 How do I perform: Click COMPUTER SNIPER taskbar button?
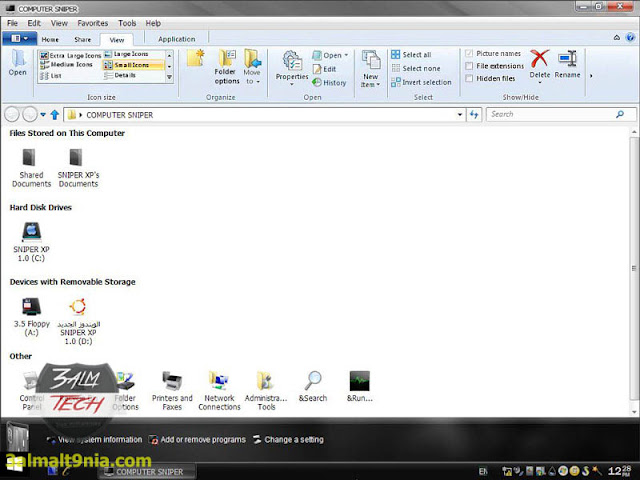pos(147,472)
